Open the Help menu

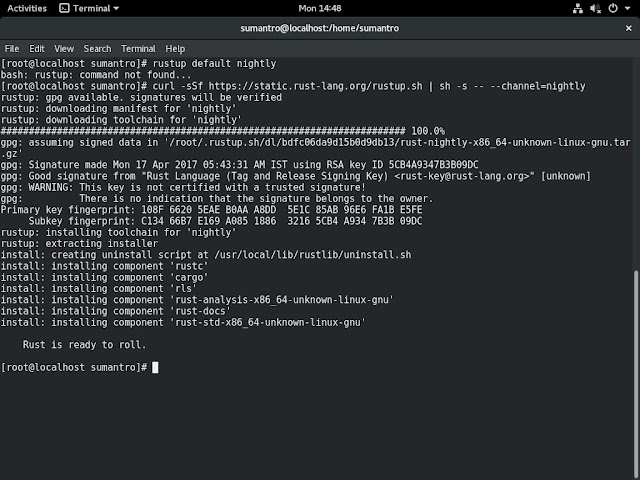click(175, 48)
